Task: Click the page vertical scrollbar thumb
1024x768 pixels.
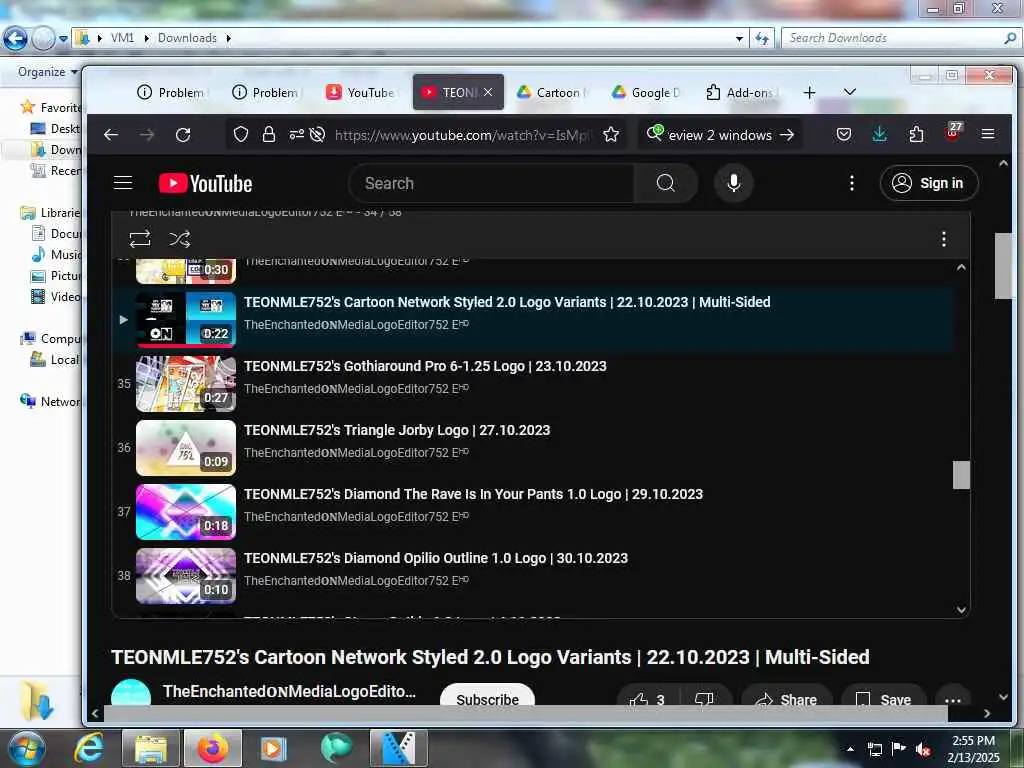Action: pyautogui.click(x=1003, y=266)
